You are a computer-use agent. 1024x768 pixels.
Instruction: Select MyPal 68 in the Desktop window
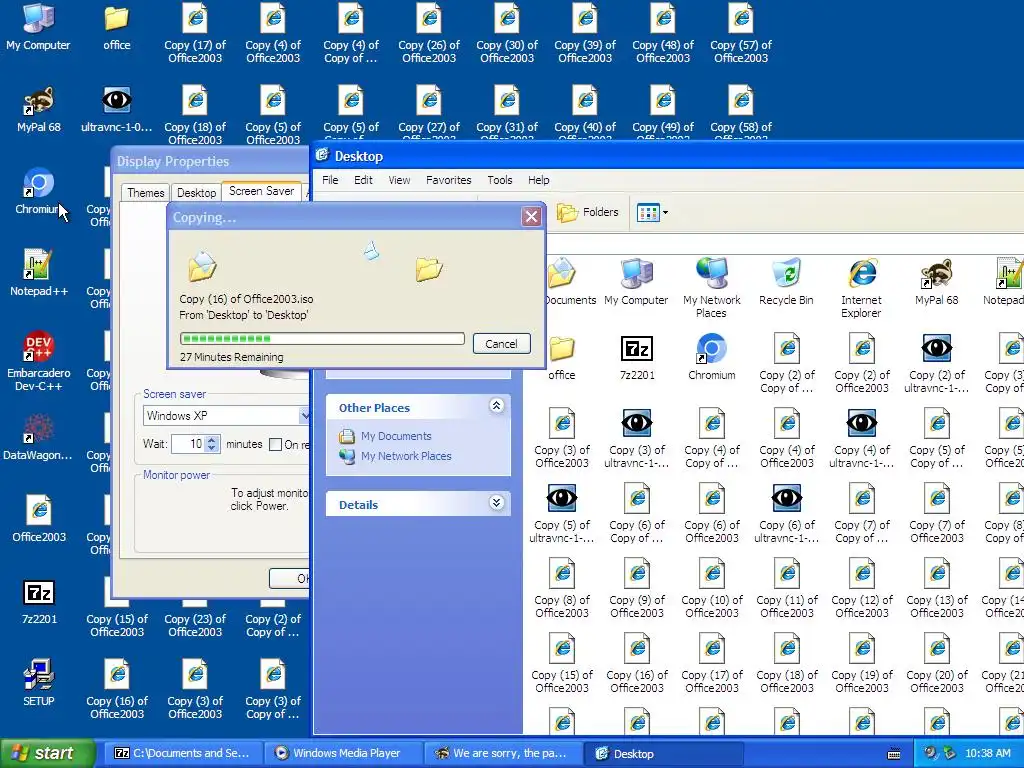(936, 282)
